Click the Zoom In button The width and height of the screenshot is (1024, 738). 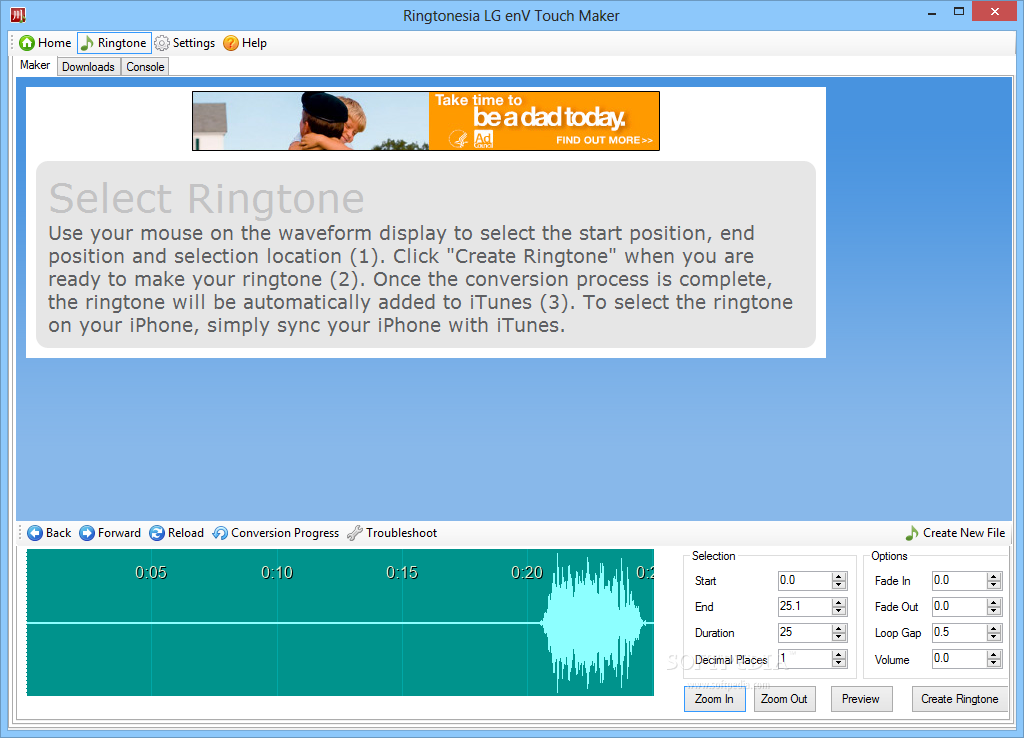[714, 699]
